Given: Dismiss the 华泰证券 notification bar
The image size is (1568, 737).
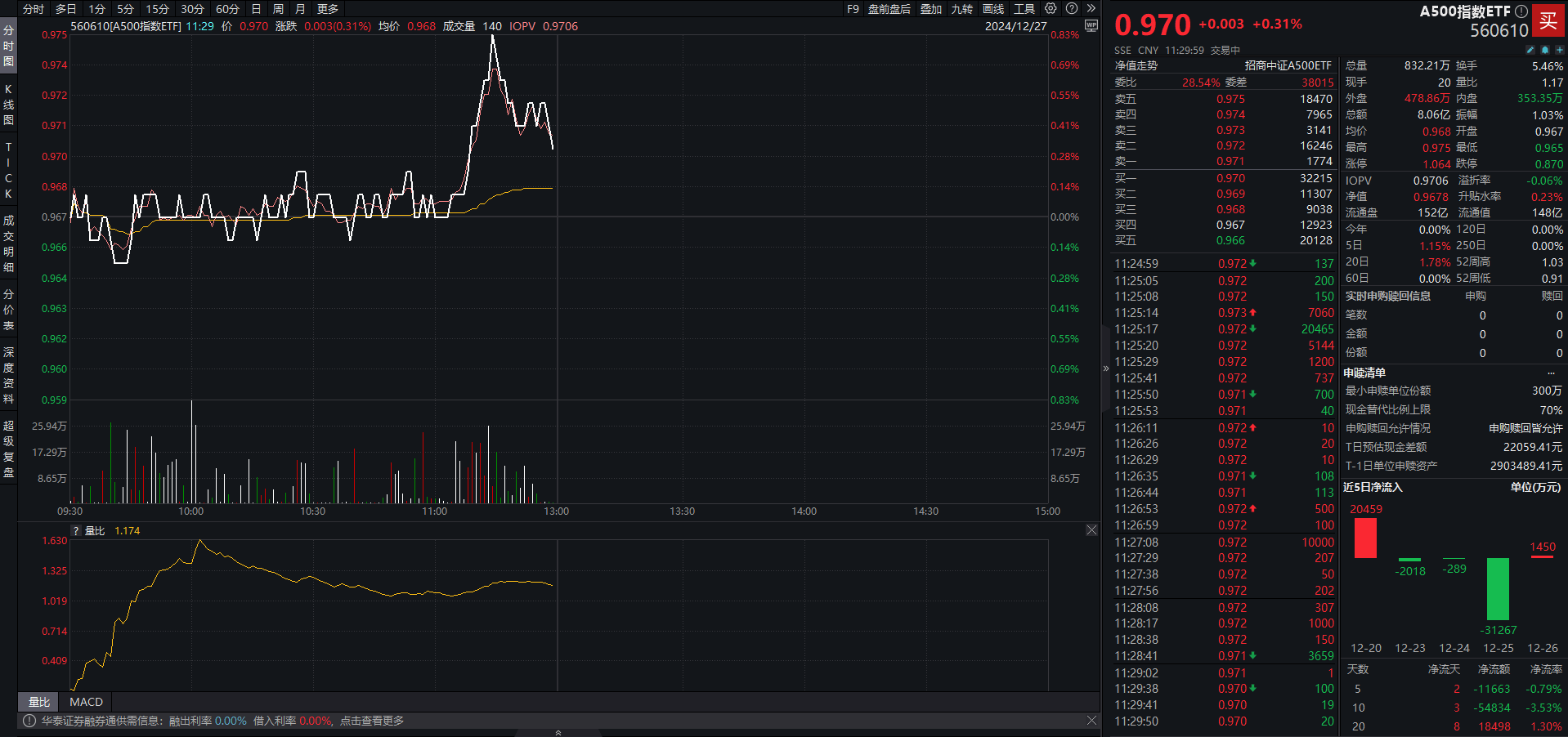Looking at the screenshot, I should 1091,721.
